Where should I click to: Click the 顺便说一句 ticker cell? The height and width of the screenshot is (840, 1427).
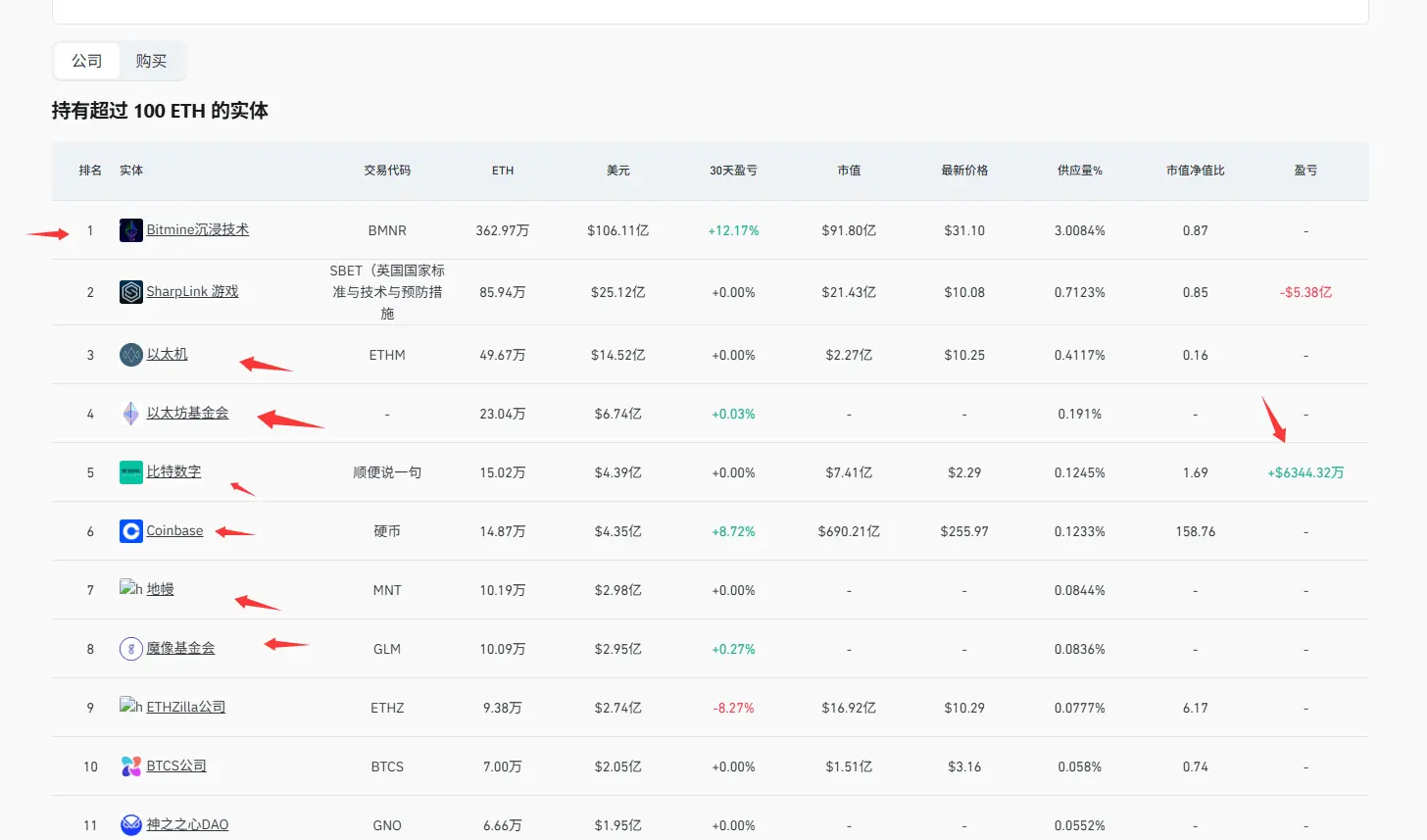coord(387,472)
